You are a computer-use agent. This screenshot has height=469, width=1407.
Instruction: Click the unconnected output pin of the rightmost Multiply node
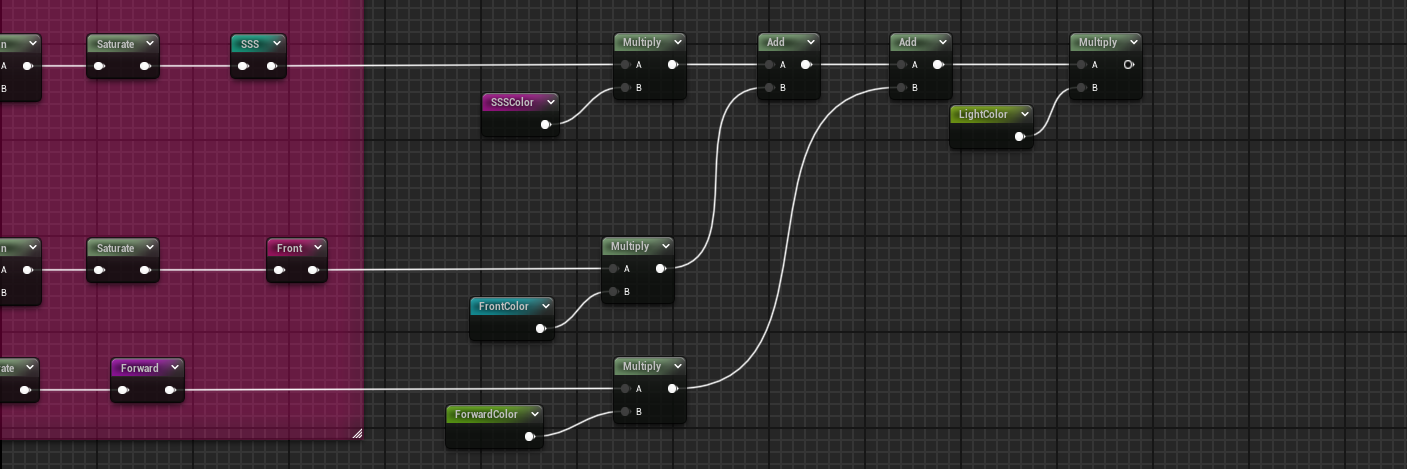tap(1128, 65)
